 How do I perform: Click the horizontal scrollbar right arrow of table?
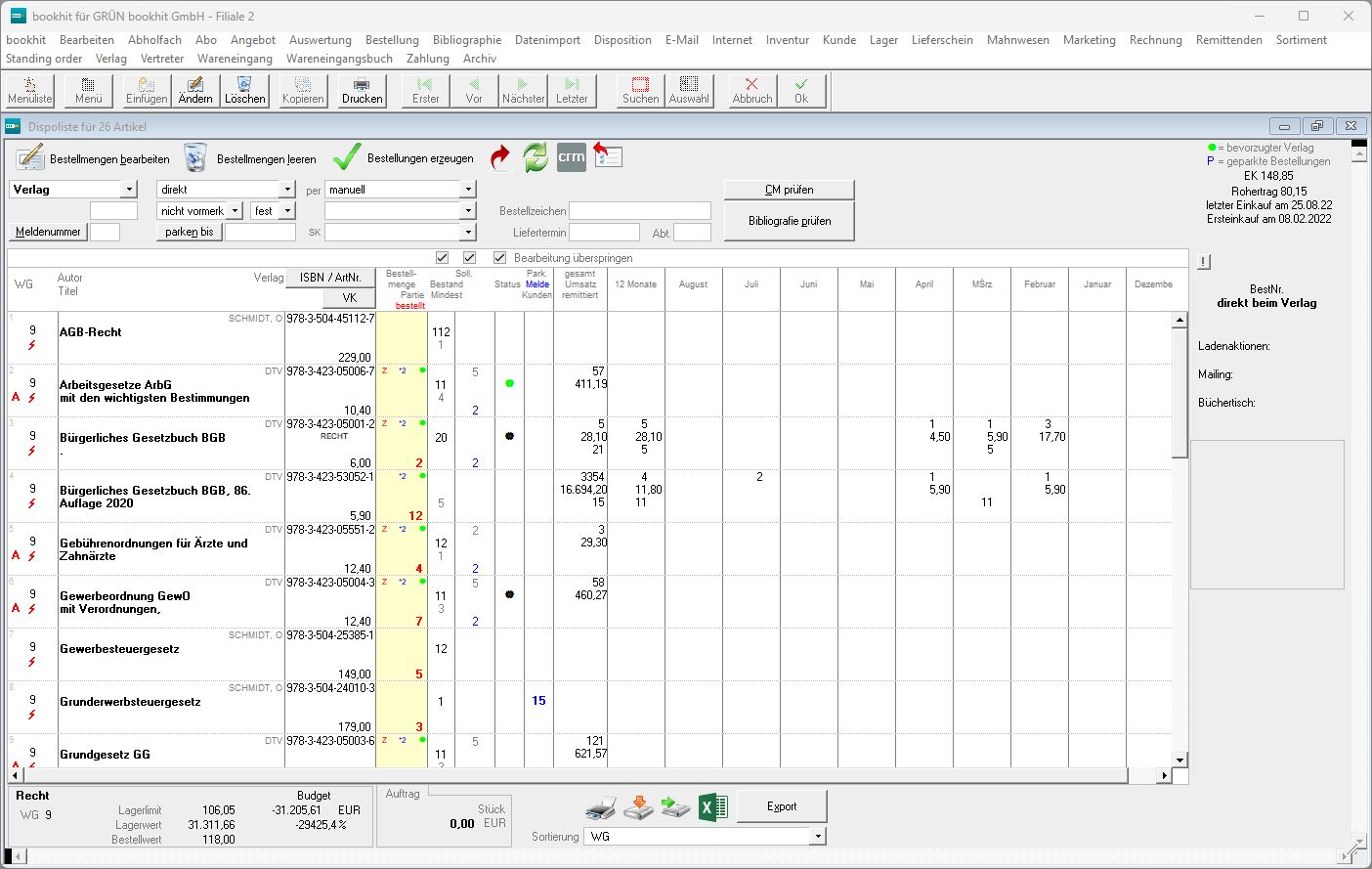tap(1164, 776)
